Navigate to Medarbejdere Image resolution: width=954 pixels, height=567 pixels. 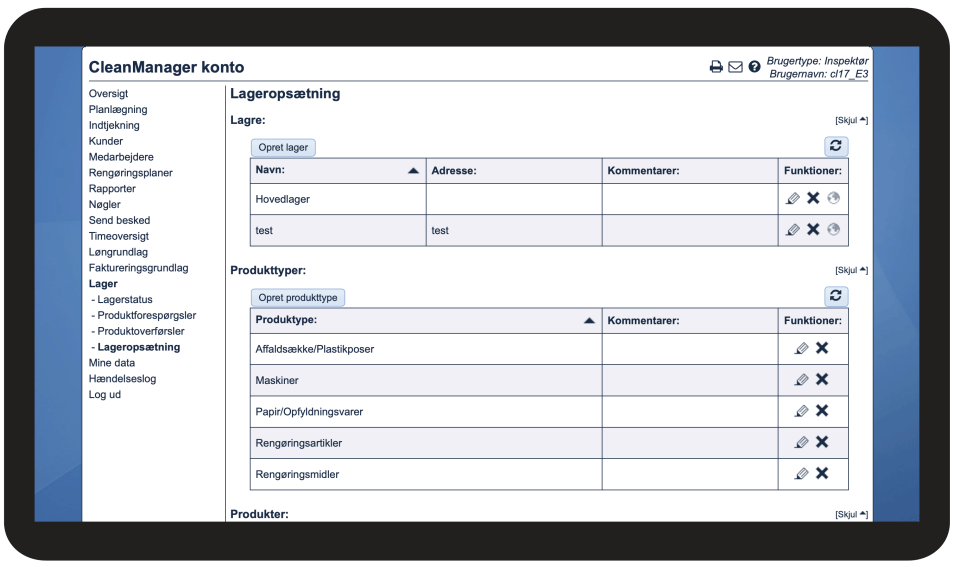pyautogui.click(x=121, y=157)
